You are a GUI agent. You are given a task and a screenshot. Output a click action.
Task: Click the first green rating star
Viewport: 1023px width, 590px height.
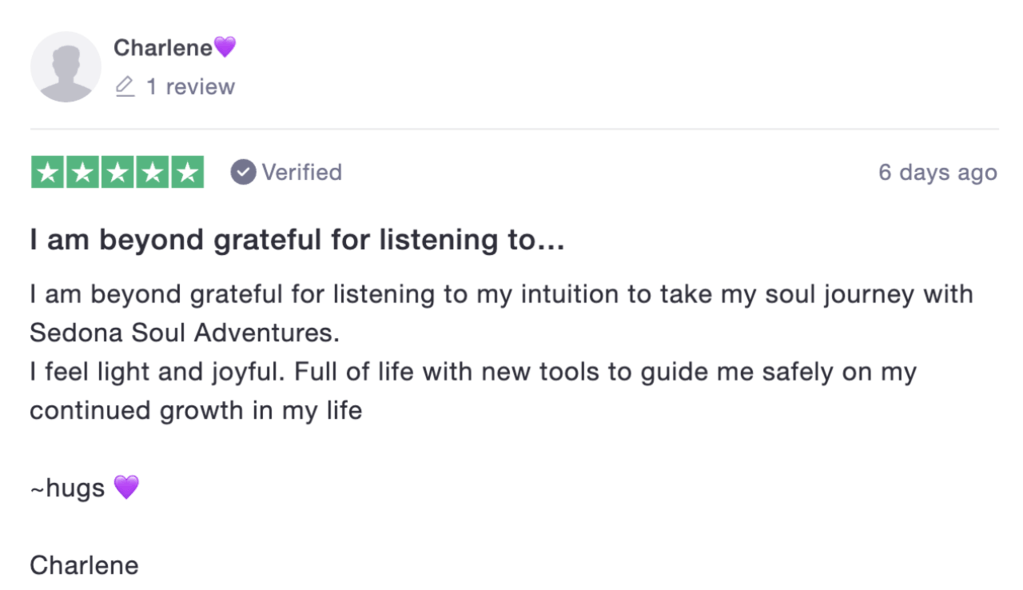point(47,172)
